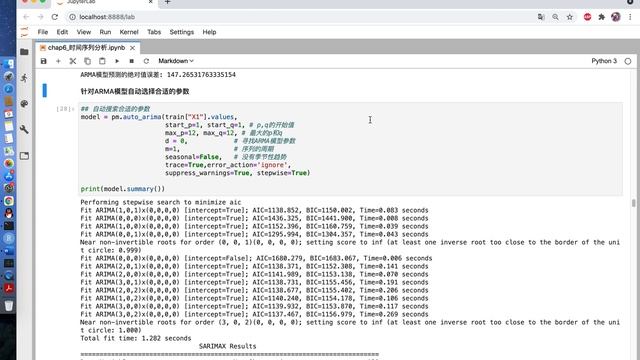Open Chrome from the Dock
The width and height of the screenshot is (640, 360).
tap(9, 201)
